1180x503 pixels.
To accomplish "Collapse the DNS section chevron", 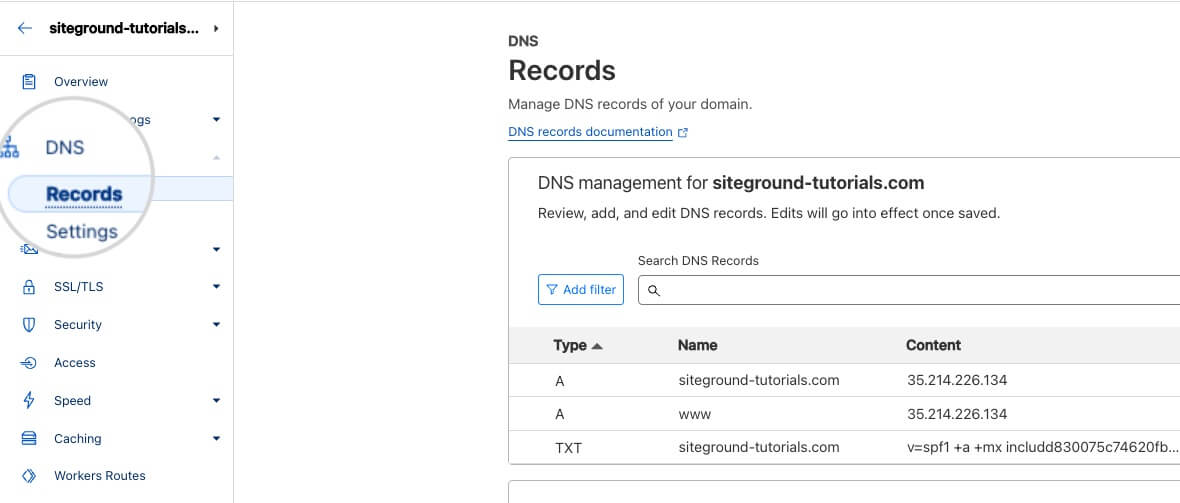I will coord(216,157).
